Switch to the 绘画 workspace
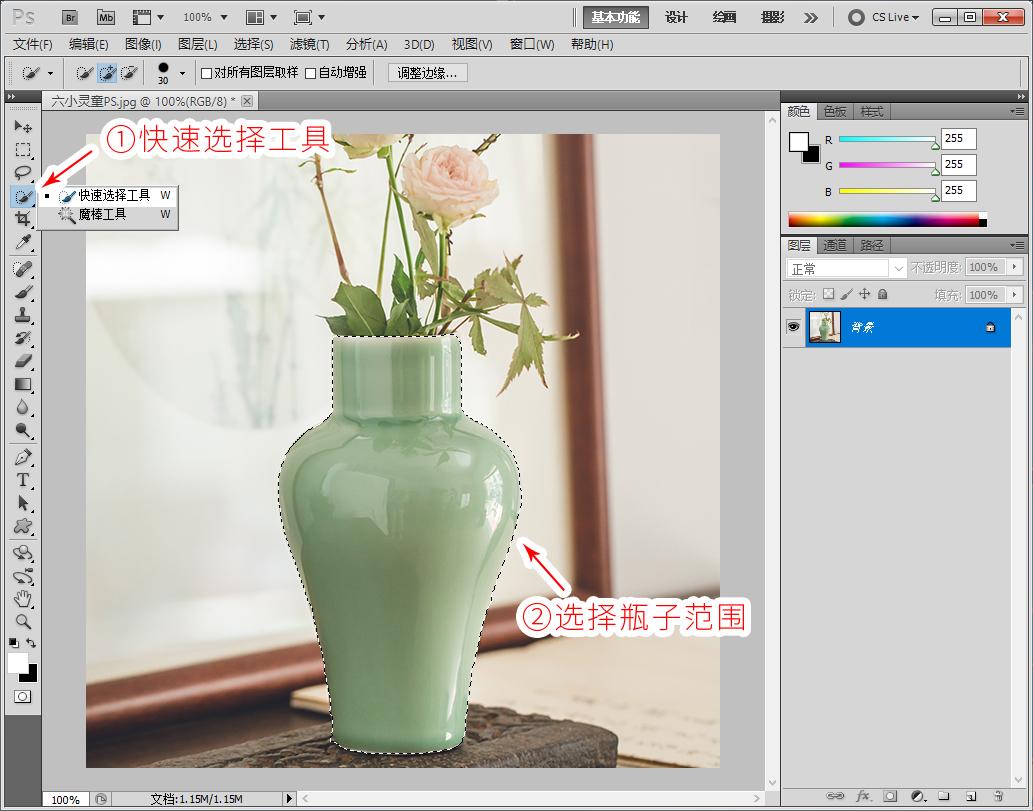 pyautogui.click(x=725, y=18)
